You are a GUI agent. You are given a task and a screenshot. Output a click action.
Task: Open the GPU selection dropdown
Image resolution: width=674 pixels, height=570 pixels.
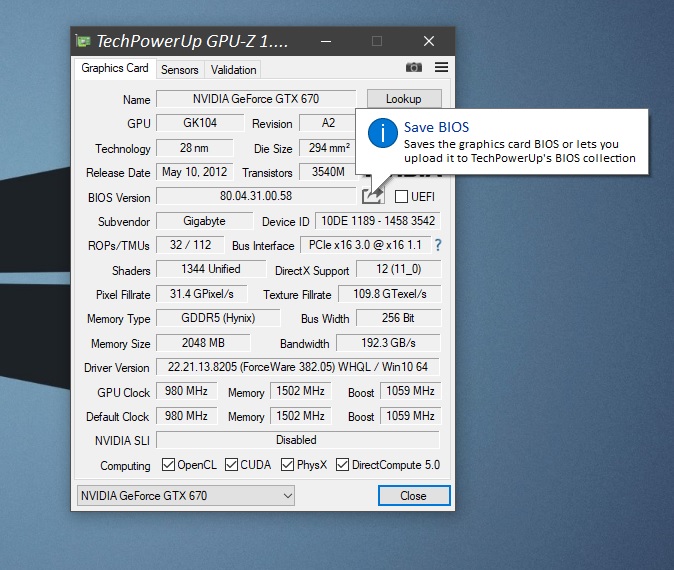coord(186,495)
